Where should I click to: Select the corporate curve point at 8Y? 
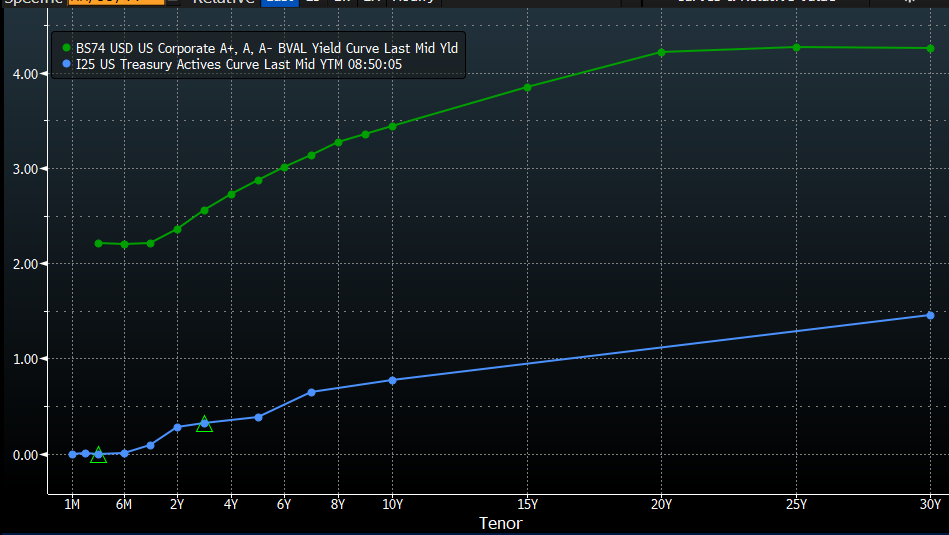tap(338, 143)
